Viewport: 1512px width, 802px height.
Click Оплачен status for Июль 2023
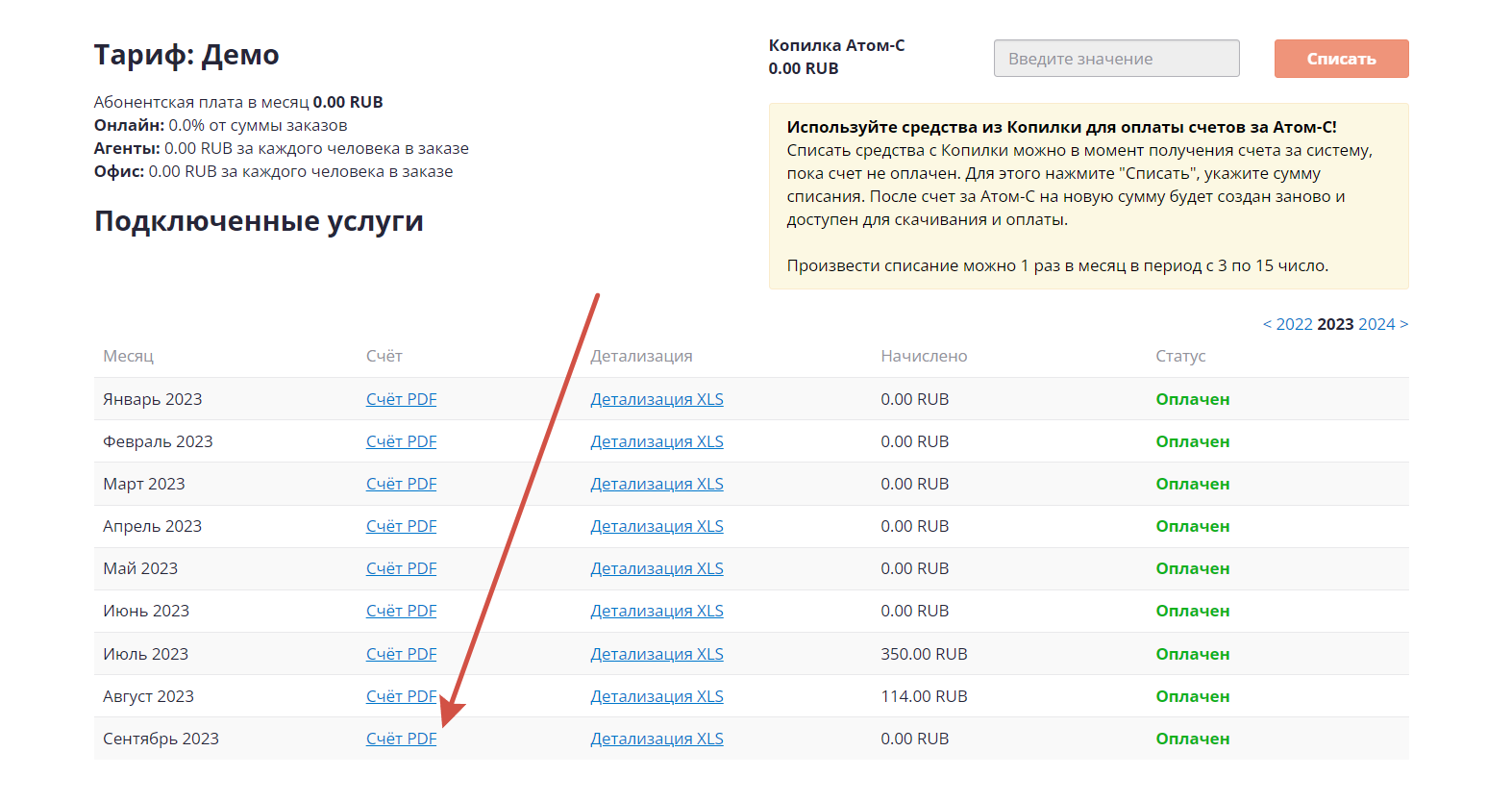[x=1193, y=654]
